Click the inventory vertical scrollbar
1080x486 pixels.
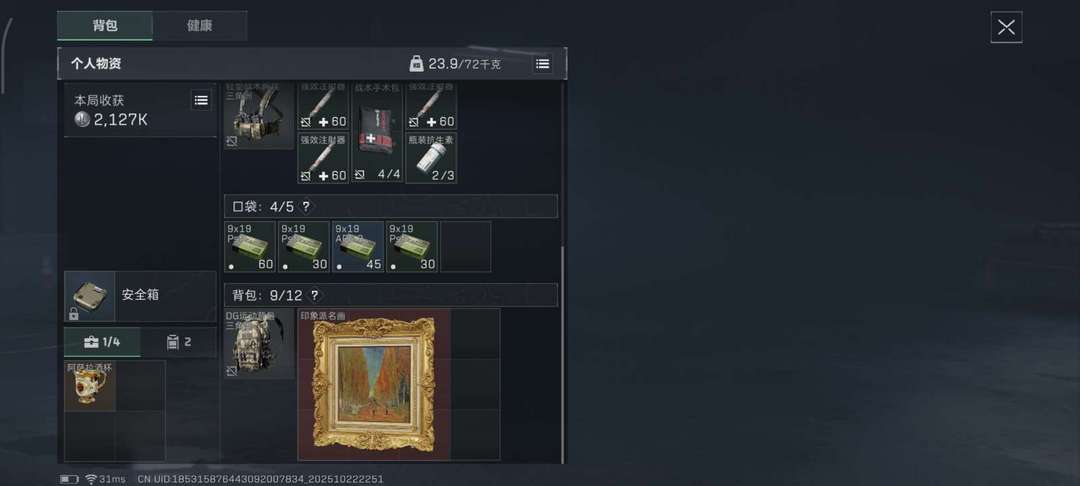(x=563, y=355)
